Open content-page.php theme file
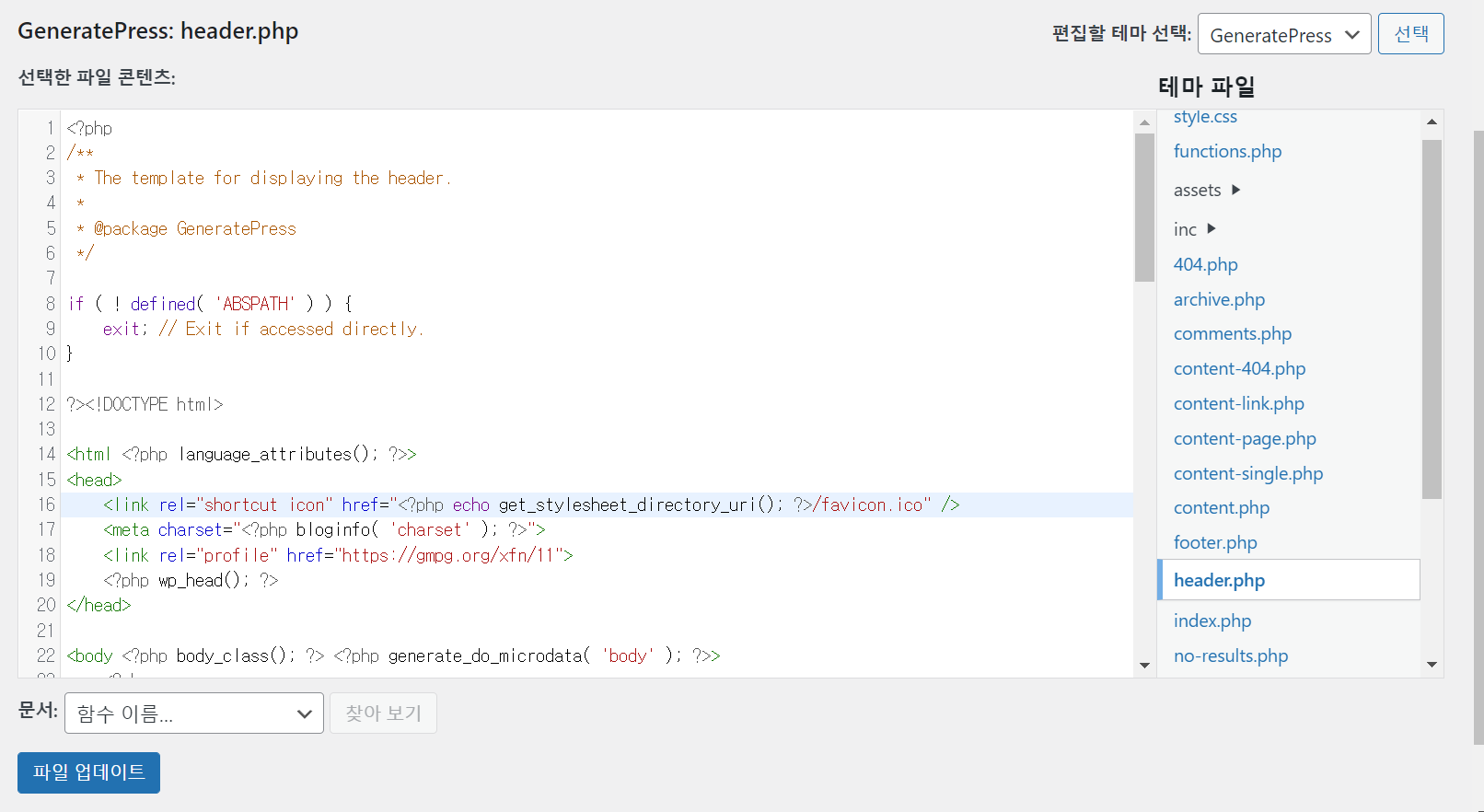 click(x=1245, y=439)
